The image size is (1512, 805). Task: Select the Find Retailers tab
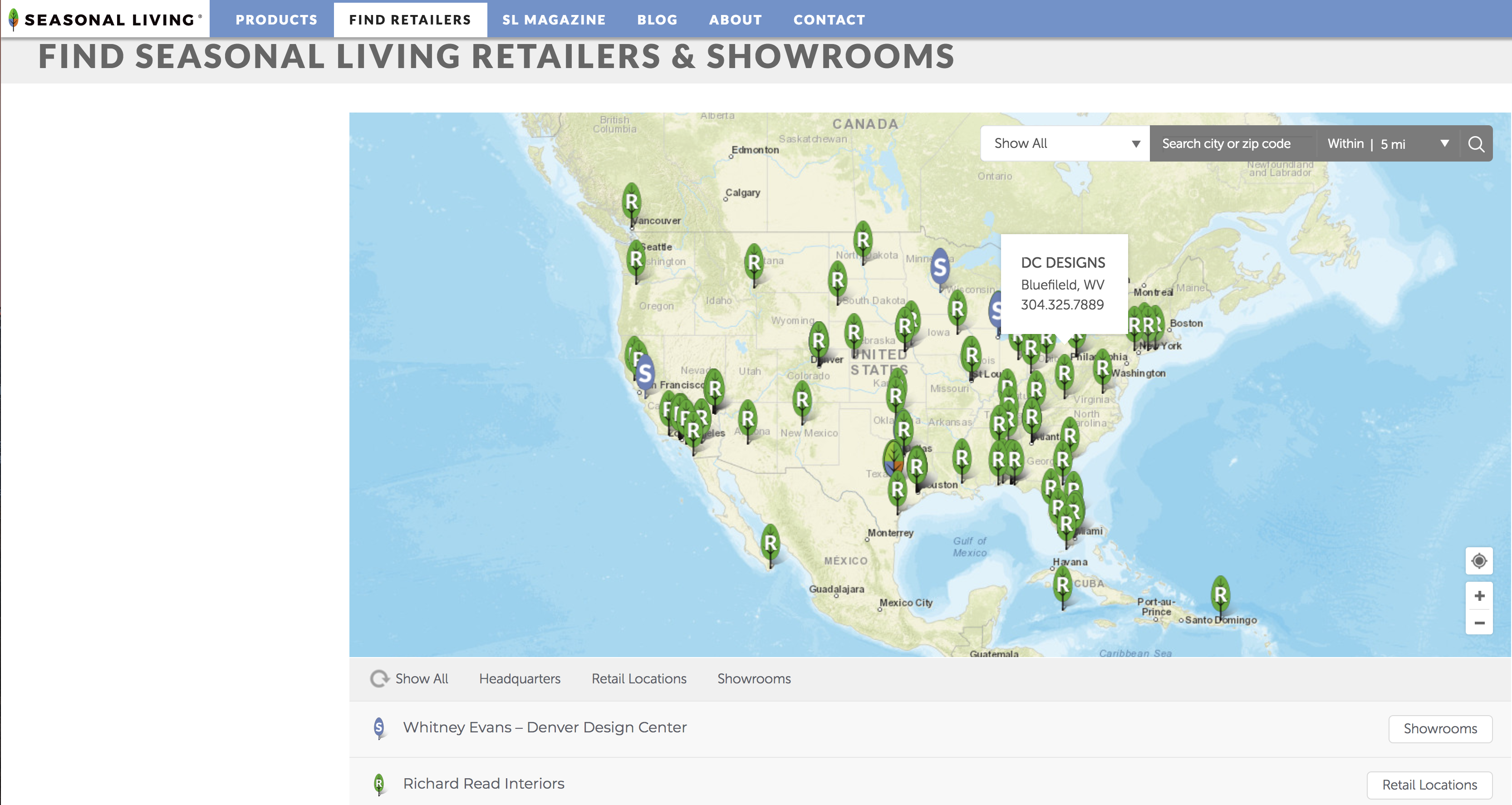click(410, 20)
